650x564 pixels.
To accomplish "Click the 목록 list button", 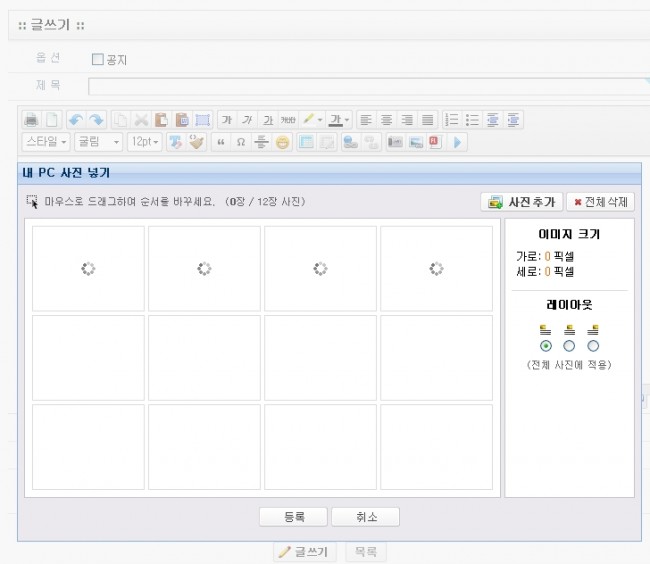I will (x=366, y=552).
